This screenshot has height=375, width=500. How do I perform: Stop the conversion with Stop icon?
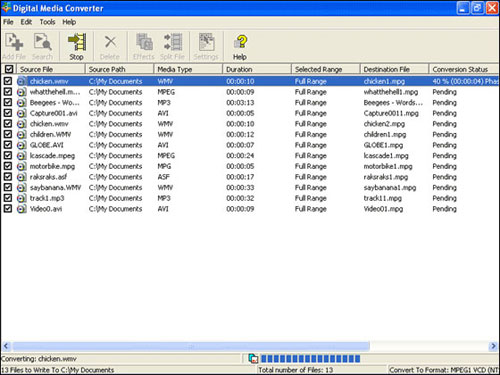tap(76, 46)
